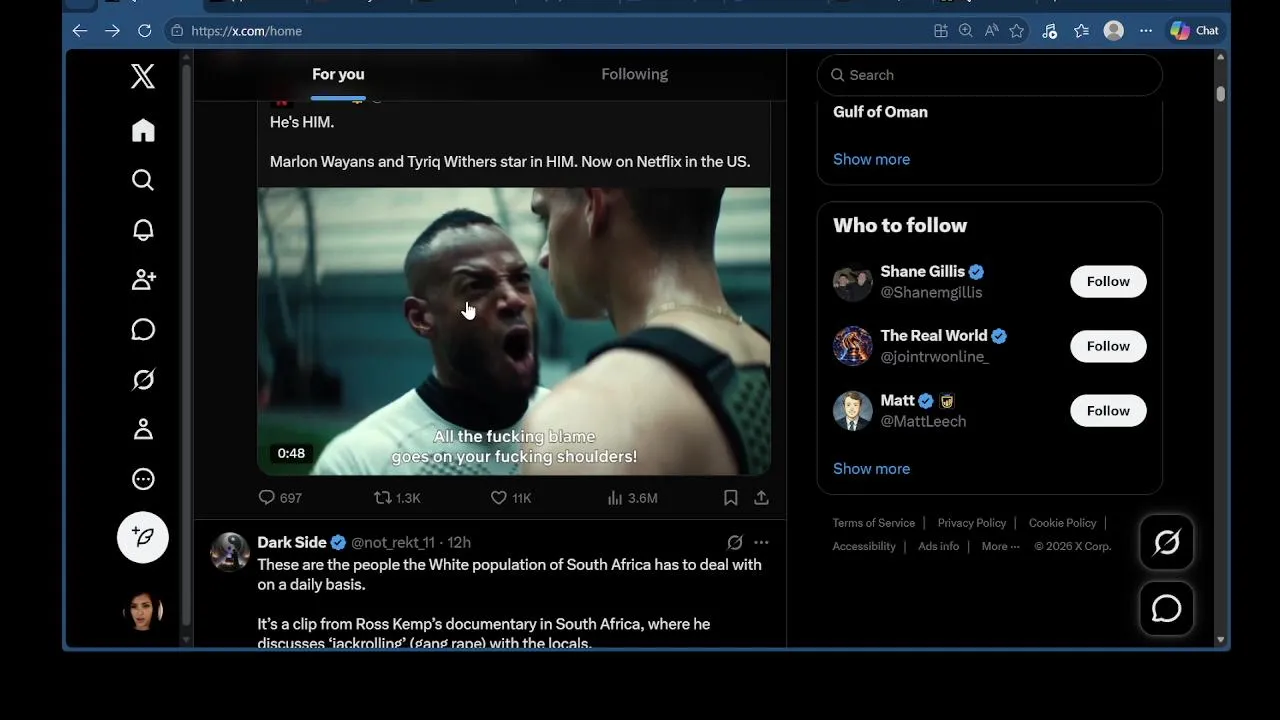The height and width of the screenshot is (720, 1280).
Task: Expand the footer More menu
Action: point(1000,546)
